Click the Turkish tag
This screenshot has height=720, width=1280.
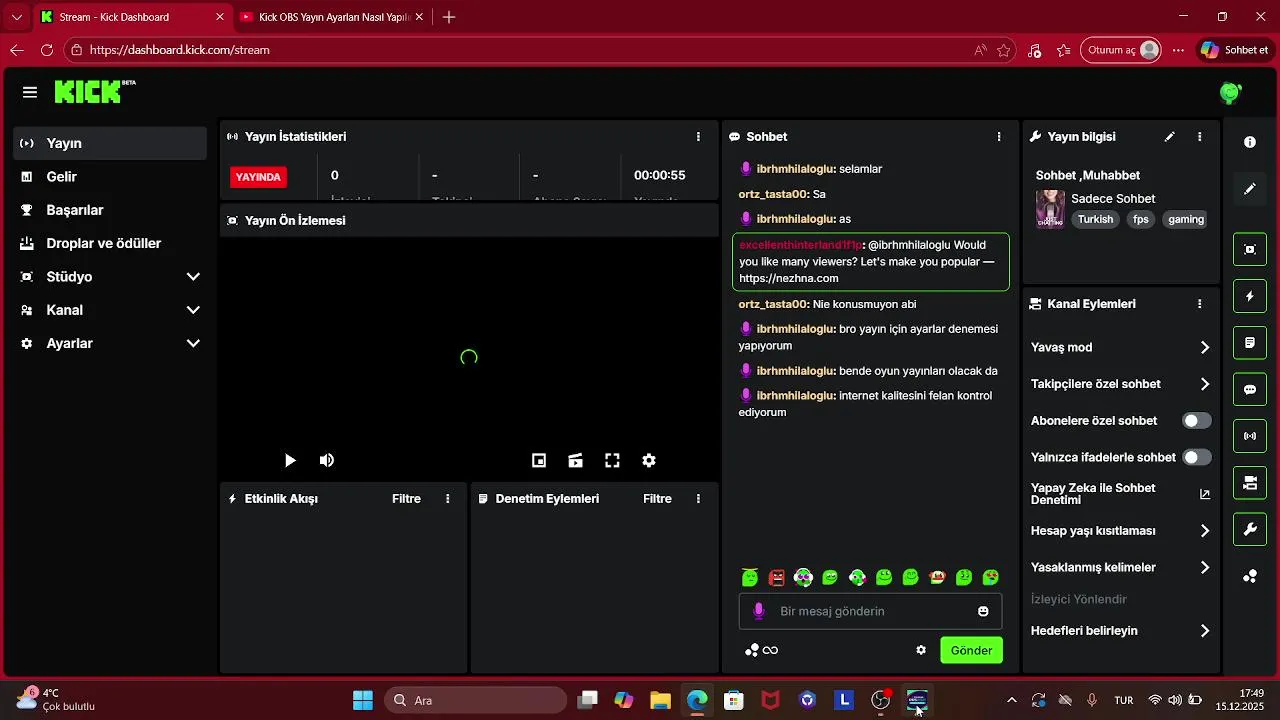pyautogui.click(x=1095, y=219)
